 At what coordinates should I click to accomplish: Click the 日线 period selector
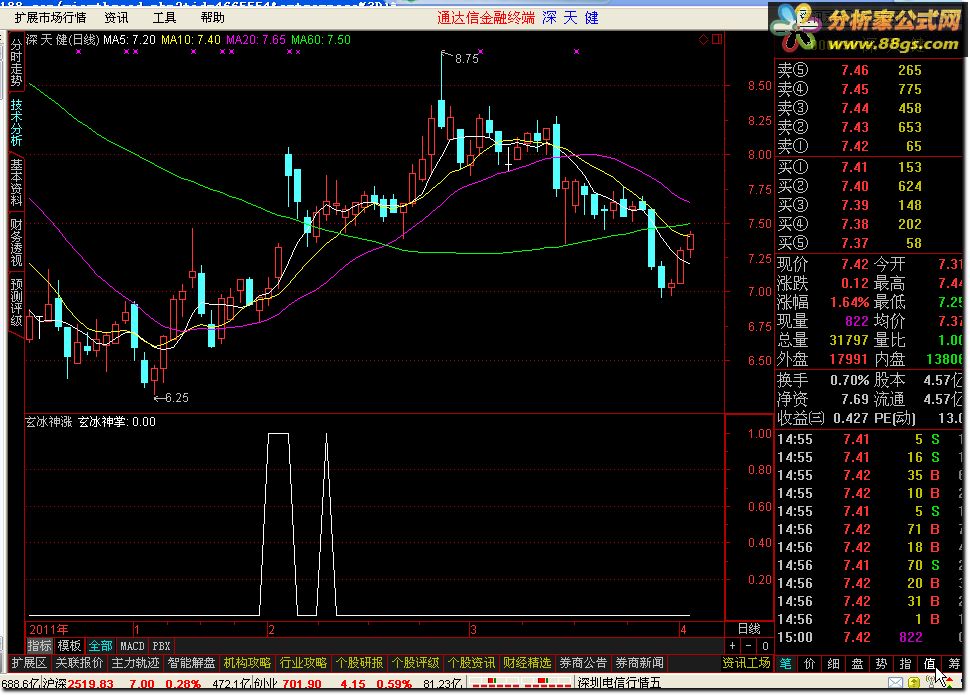coord(749,629)
